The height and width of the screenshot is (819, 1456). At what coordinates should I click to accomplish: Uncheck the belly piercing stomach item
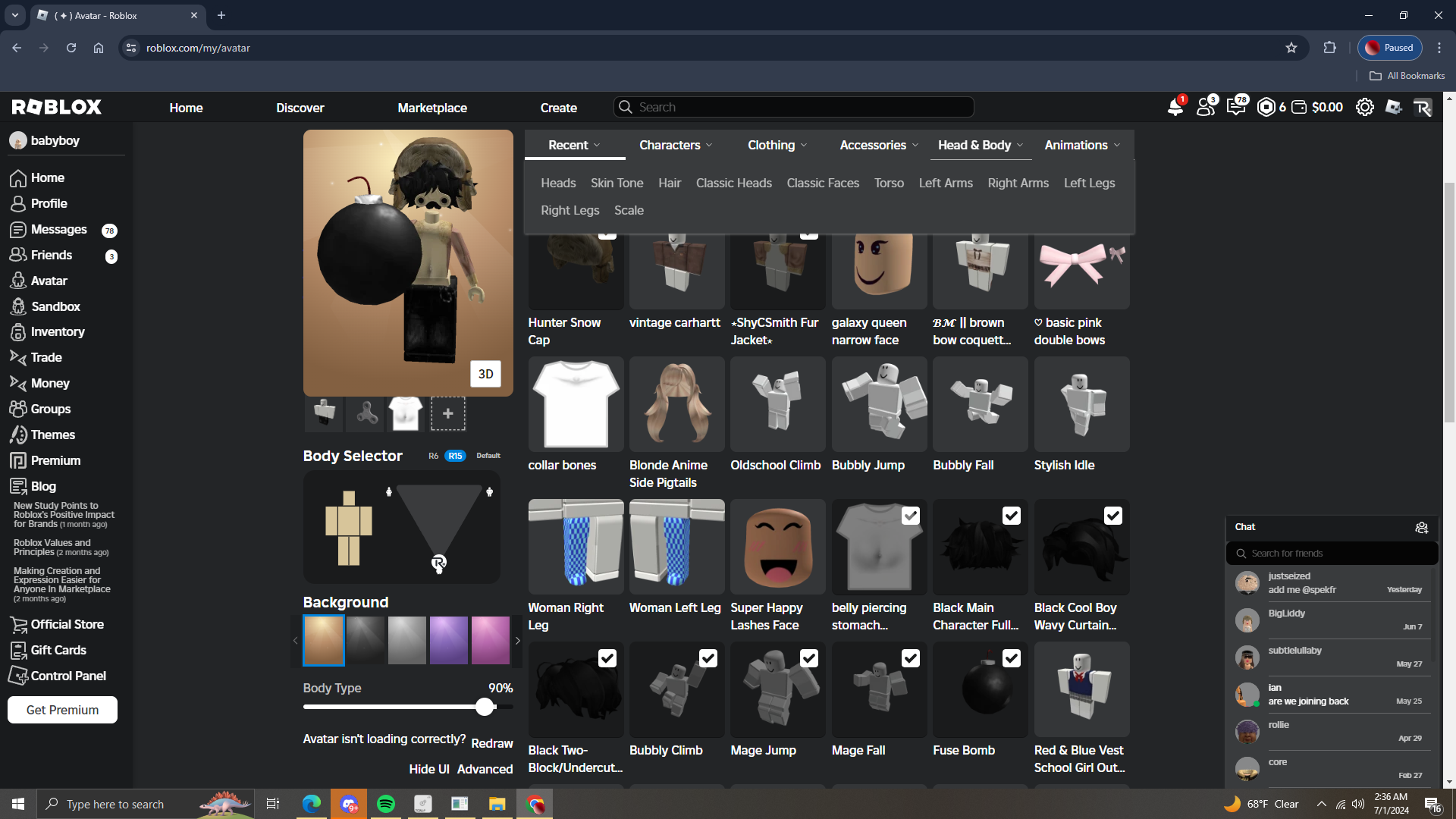(911, 516)
